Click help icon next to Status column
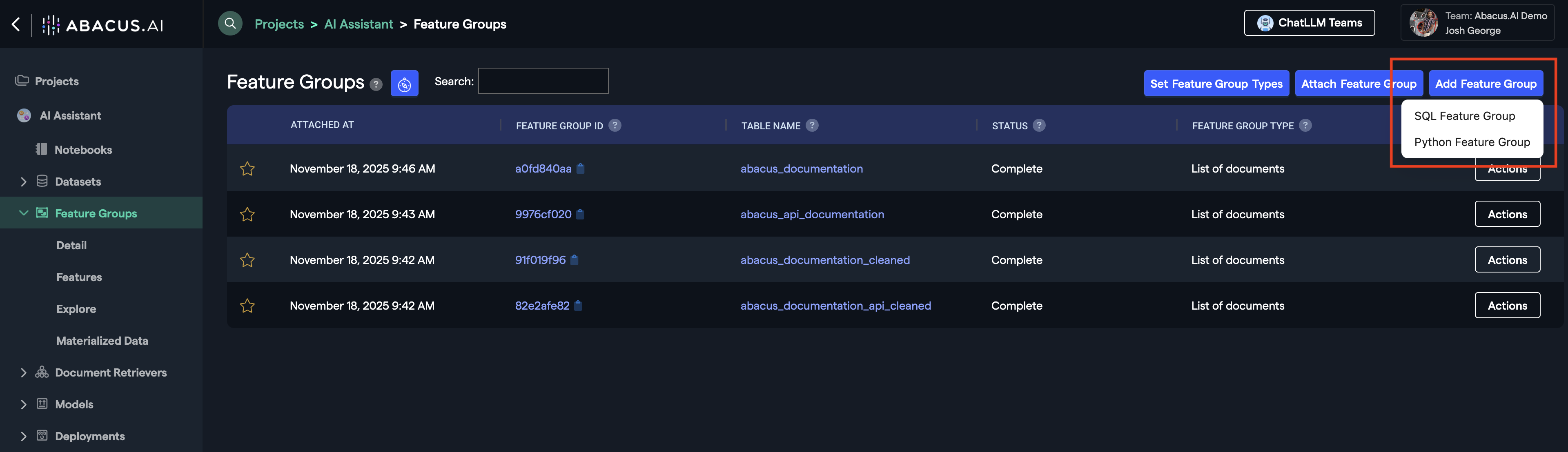The height and width of the screenshot is (452, 1568). (1039, 125)
